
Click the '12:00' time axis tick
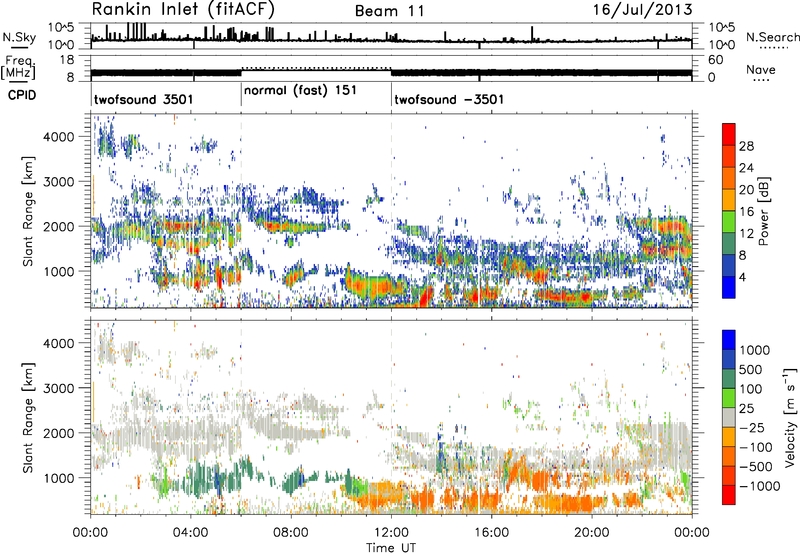click(391, 533)
